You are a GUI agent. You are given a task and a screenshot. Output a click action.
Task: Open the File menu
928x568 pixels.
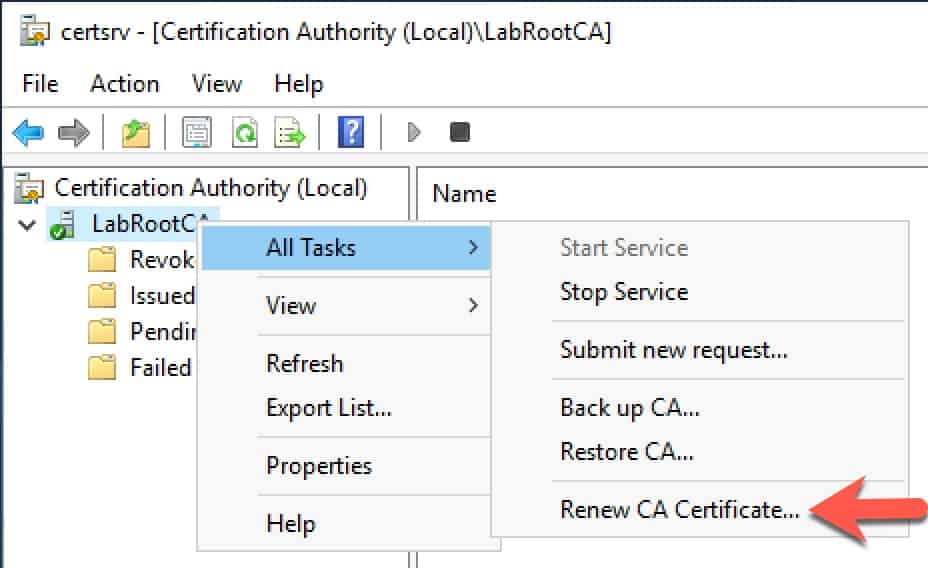click(x=40, y=83)
